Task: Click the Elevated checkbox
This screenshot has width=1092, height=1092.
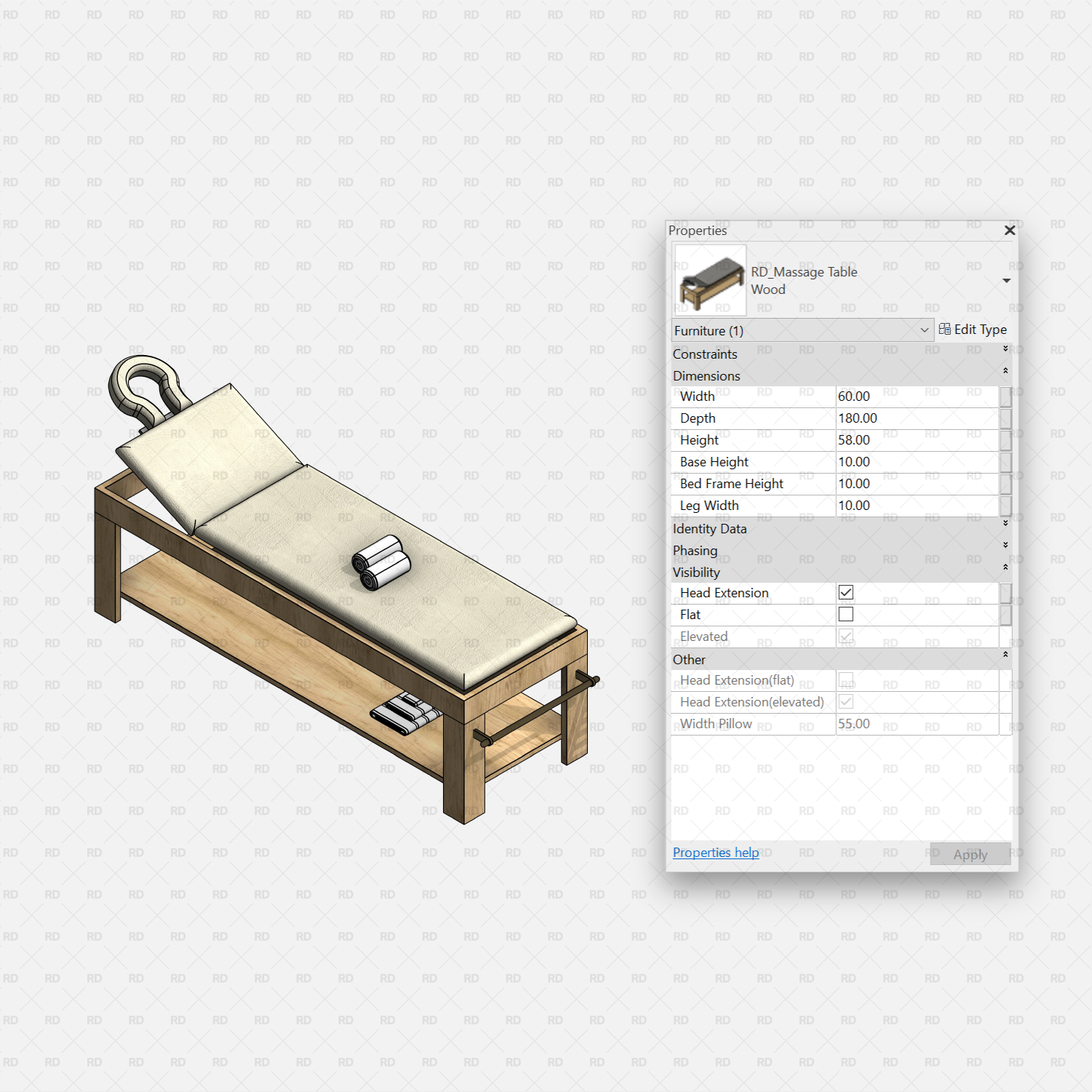Action: coord(845,636)
